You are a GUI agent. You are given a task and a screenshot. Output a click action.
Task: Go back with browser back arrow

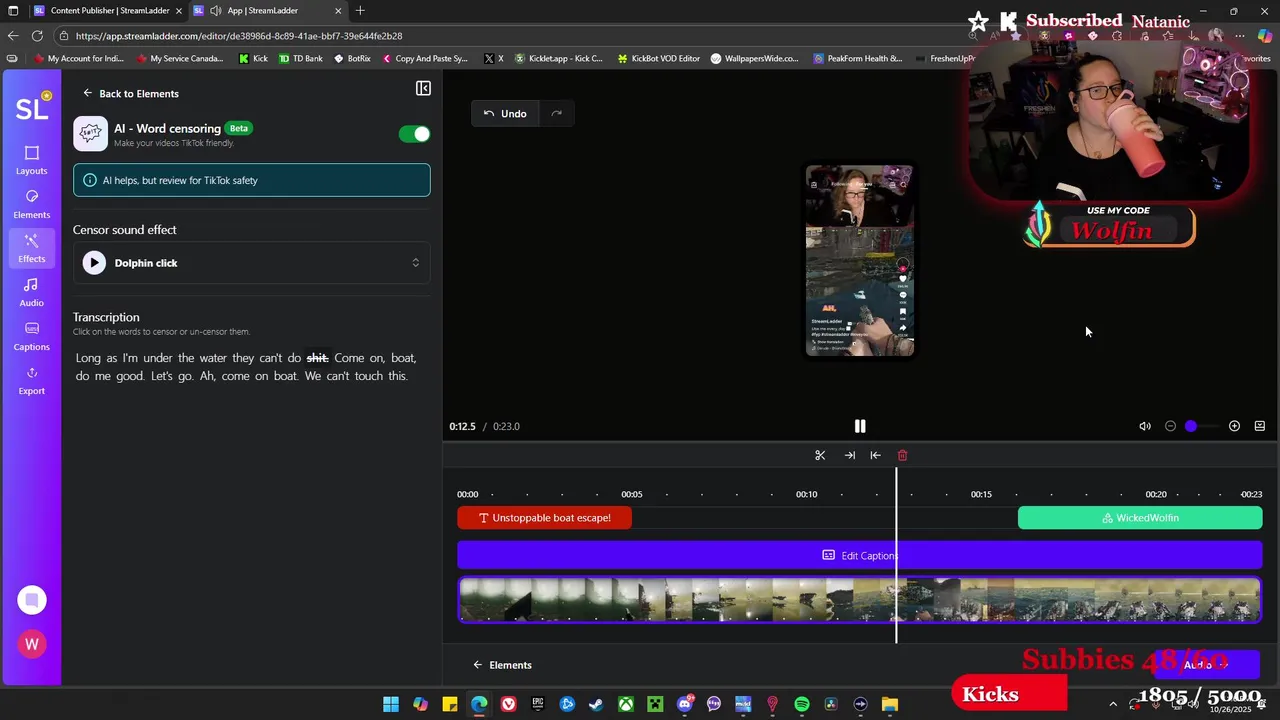pos(13,36)
